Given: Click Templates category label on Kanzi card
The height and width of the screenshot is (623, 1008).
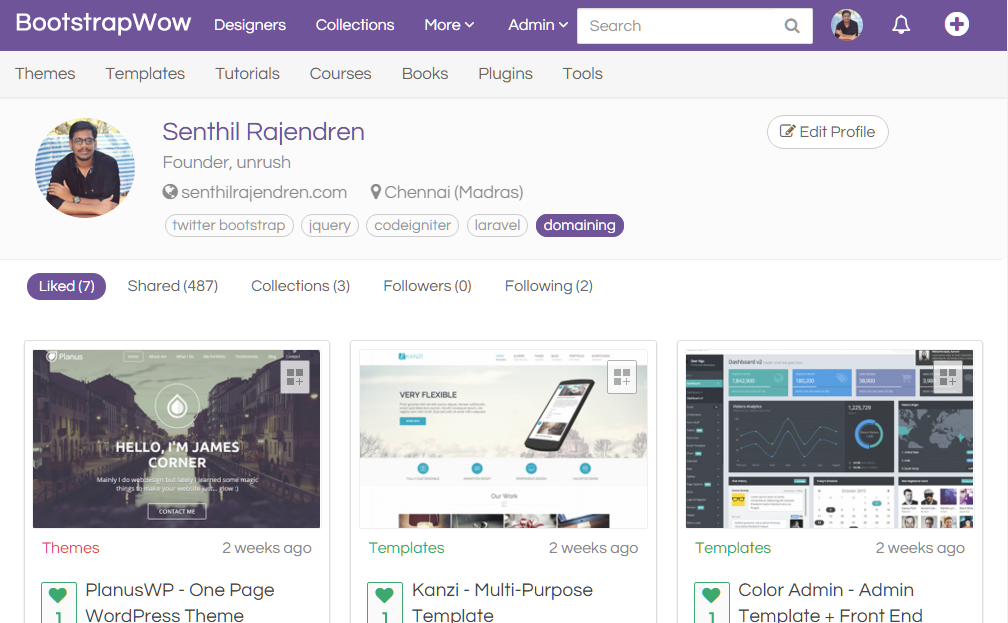Looking at the screenshot, I should 406,548.
